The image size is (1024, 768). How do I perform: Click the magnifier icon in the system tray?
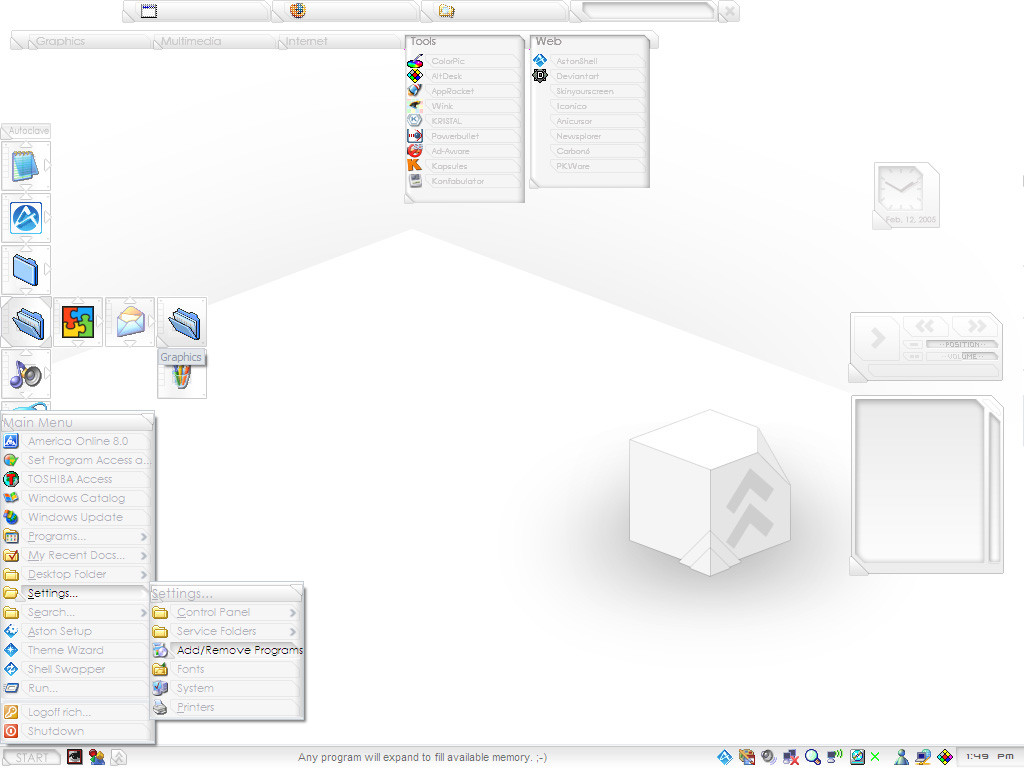[x=813, y=757]
